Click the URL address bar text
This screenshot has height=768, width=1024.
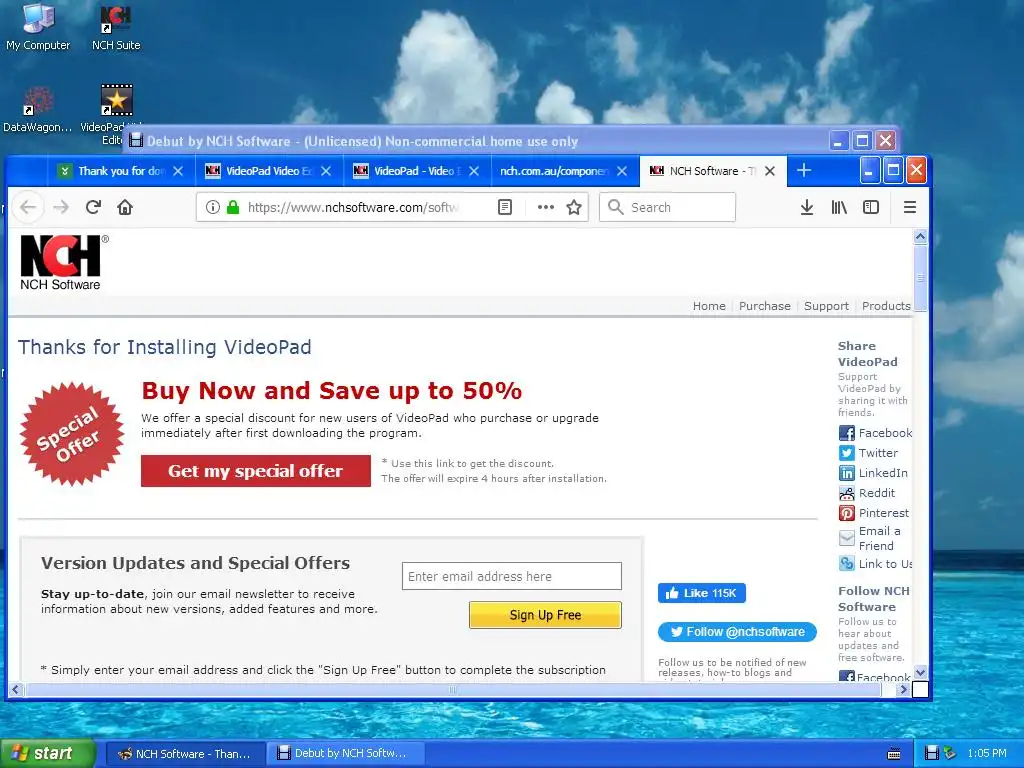[x=353, y=207]
